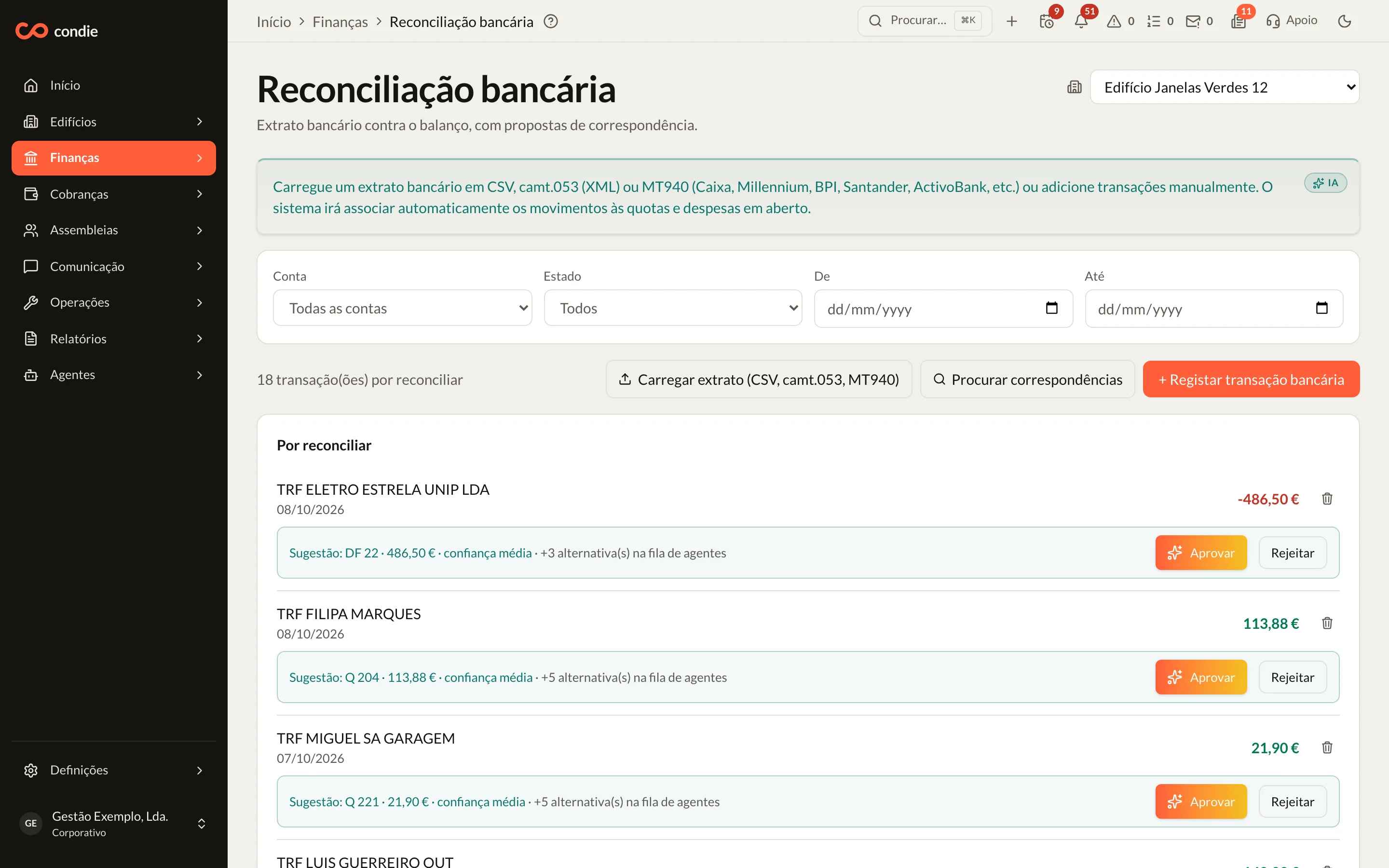Click the plus quick-add icon in top bar
The image size is (1389, 868).
(x=1012, y=21)
